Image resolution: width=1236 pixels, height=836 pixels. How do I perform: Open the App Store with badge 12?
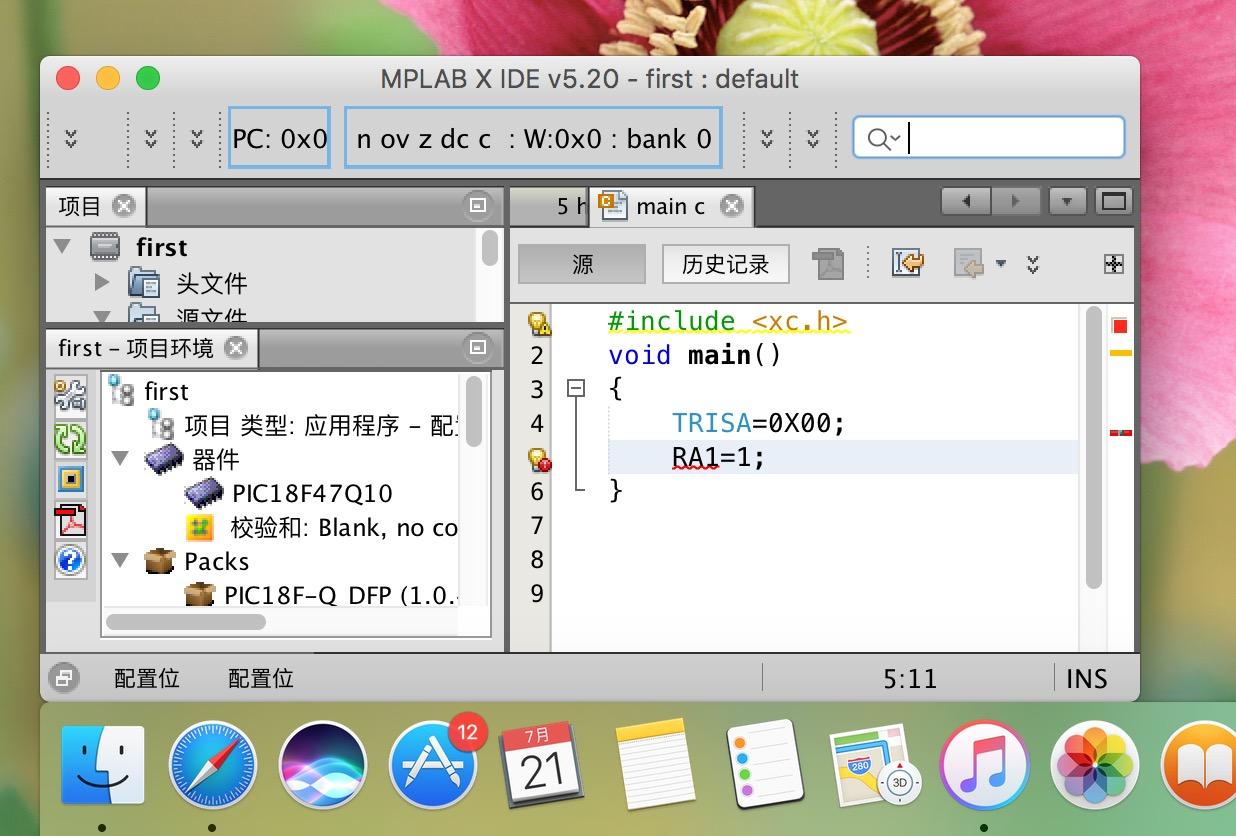click(431, 767)
